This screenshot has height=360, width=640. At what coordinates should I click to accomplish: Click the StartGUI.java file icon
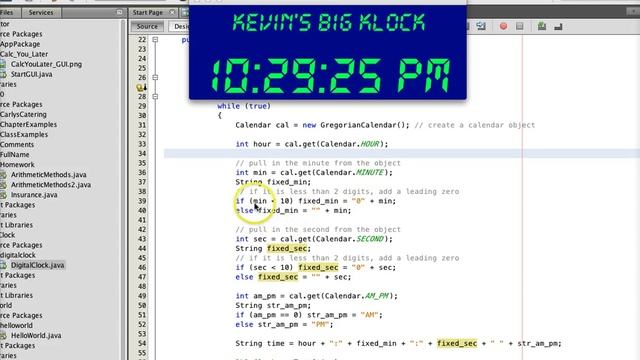coord(3,74)
